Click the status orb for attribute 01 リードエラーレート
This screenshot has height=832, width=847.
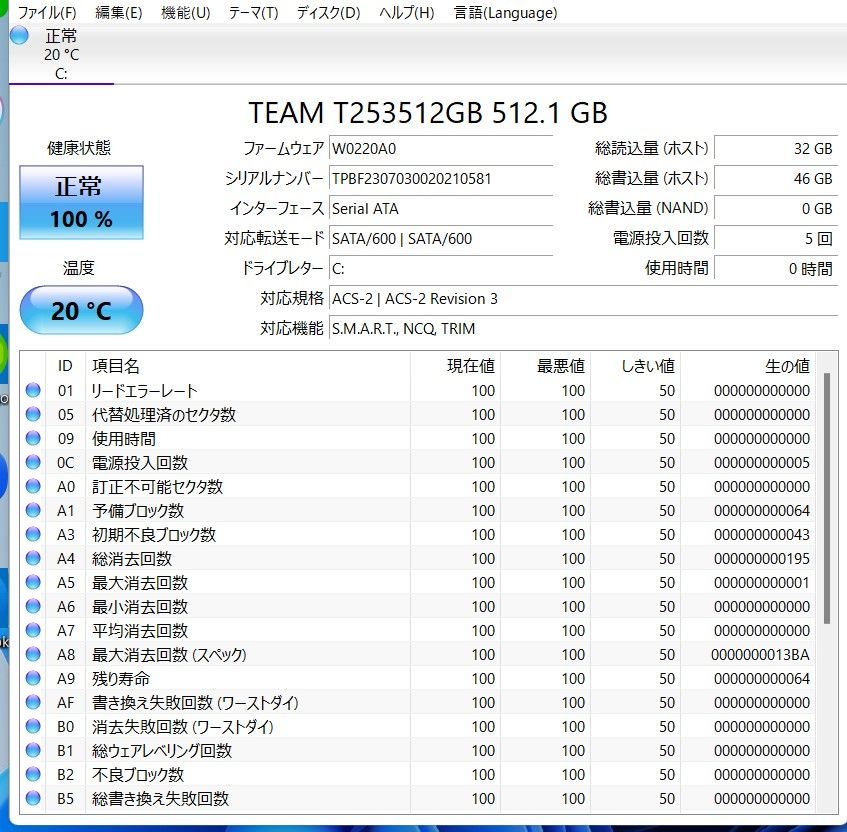click(x=33, y=390)
